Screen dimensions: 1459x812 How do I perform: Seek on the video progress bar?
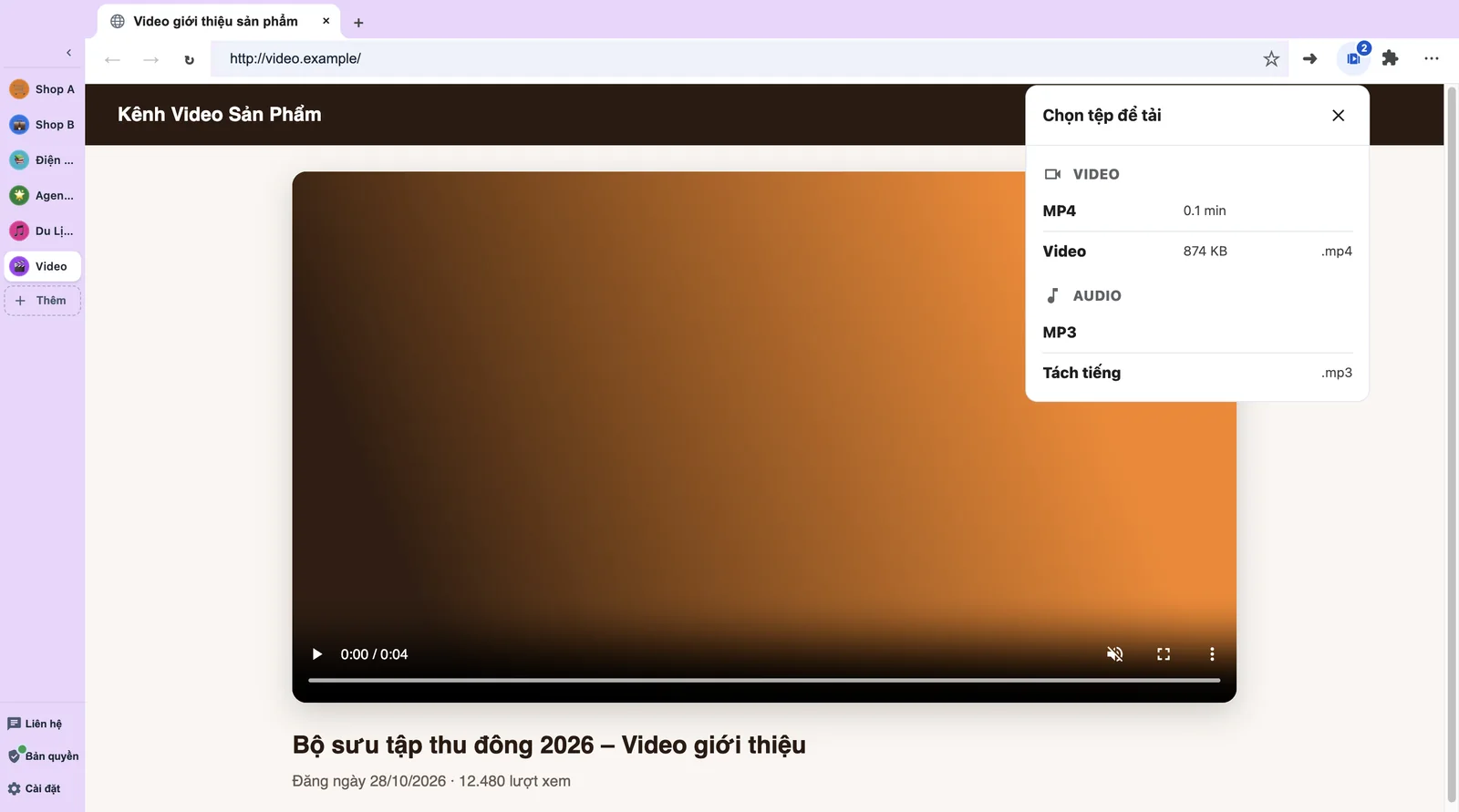pyautogui.click(x=764, y=680)
